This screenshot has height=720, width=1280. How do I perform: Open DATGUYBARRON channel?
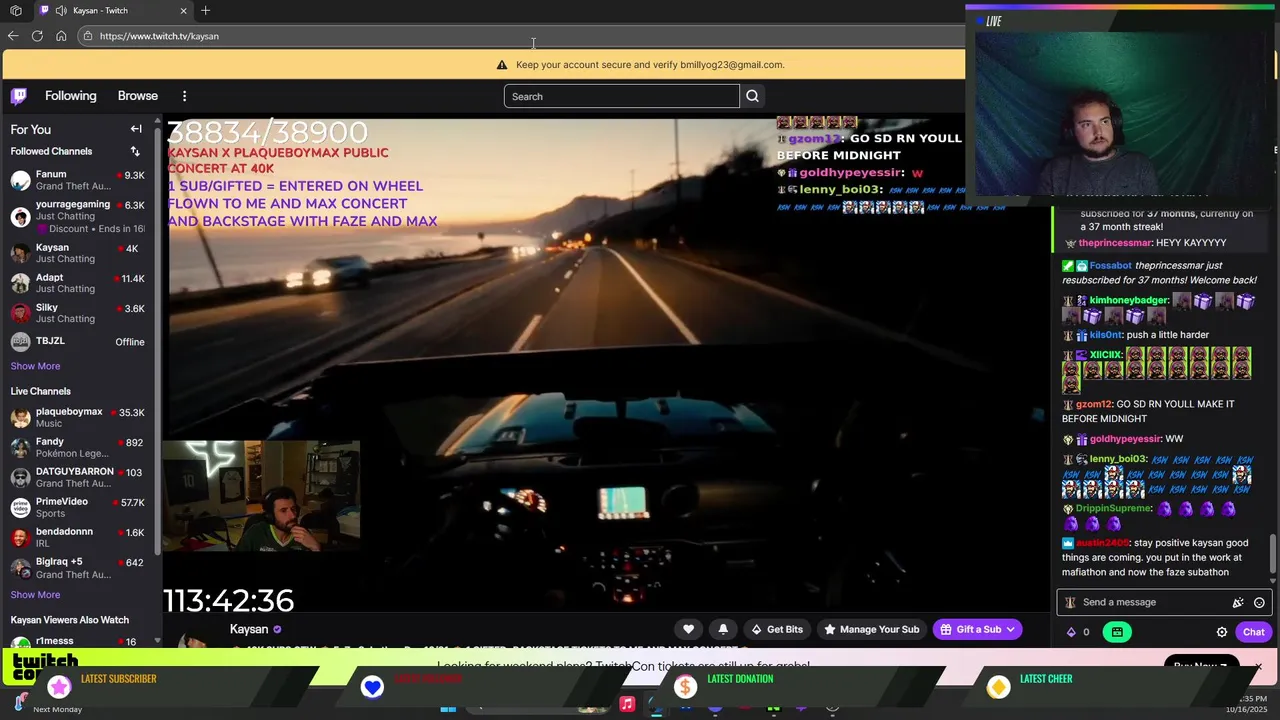pos(77,477)
